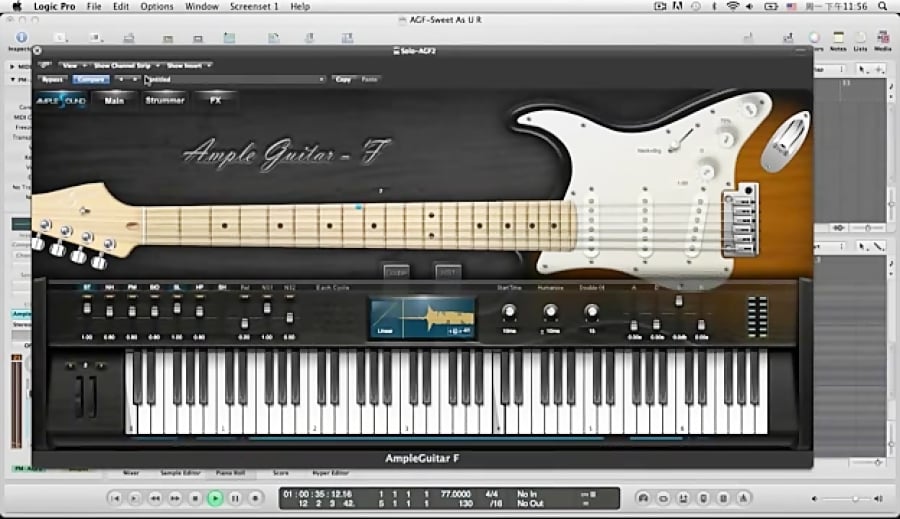Click the metronome button in the transport
This screenshot has width=900, height=519.
pos(743,498)
